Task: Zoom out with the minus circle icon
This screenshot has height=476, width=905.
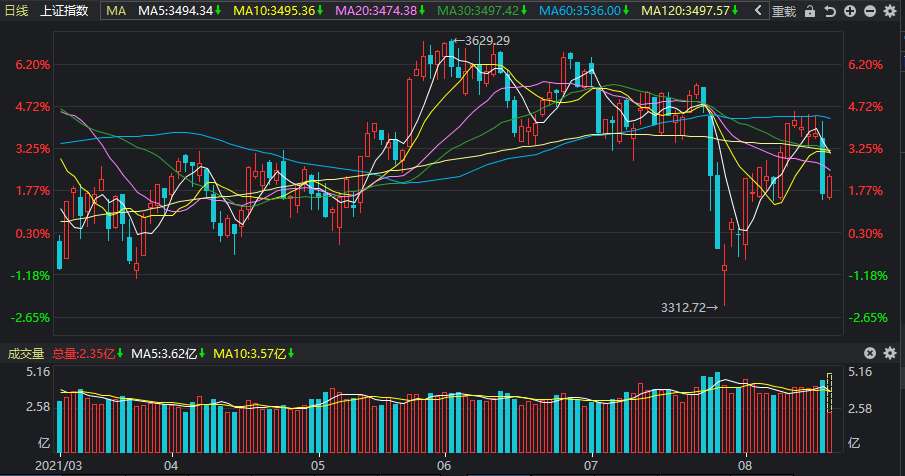Action: pos(870,11)
